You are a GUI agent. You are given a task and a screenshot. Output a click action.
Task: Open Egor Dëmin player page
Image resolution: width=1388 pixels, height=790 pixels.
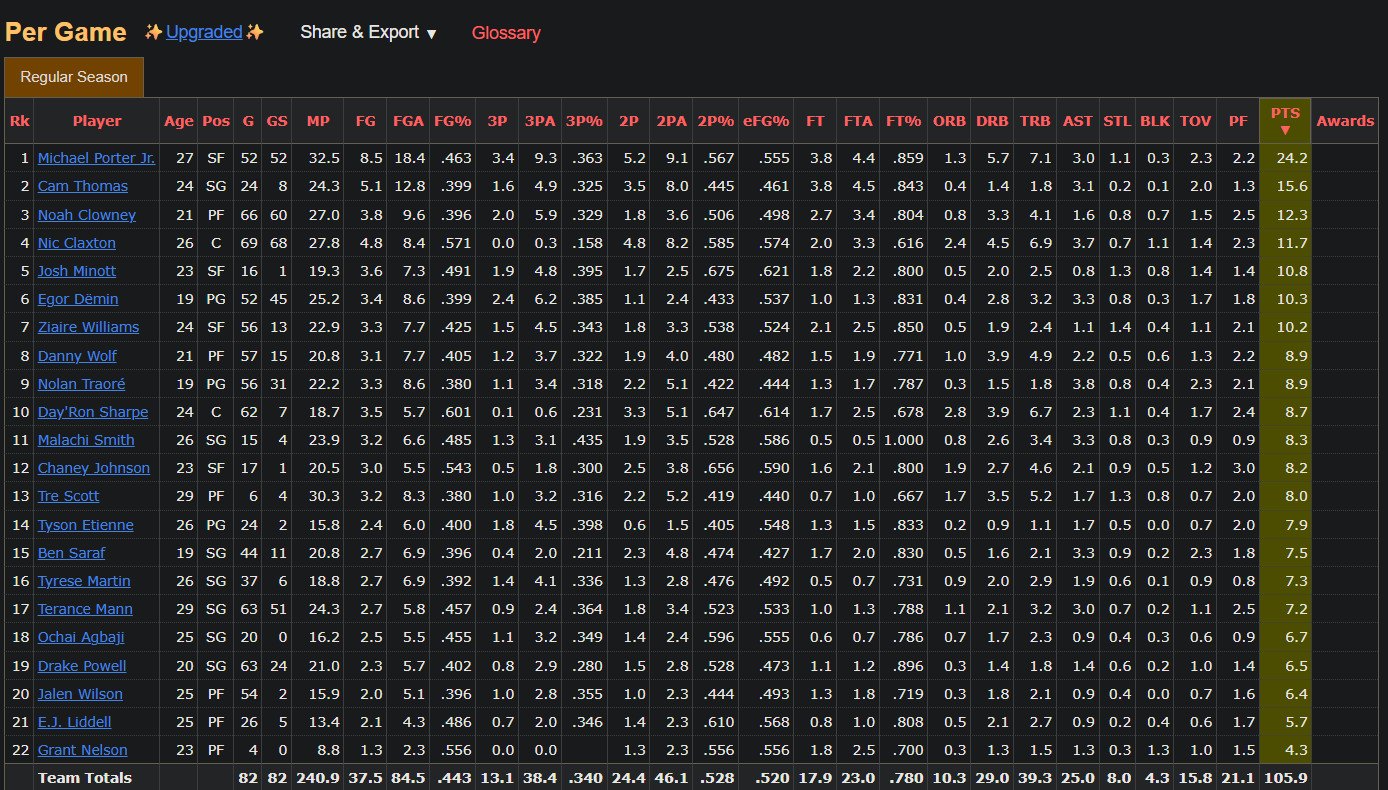pyautogui.click(x=78, y=299)
